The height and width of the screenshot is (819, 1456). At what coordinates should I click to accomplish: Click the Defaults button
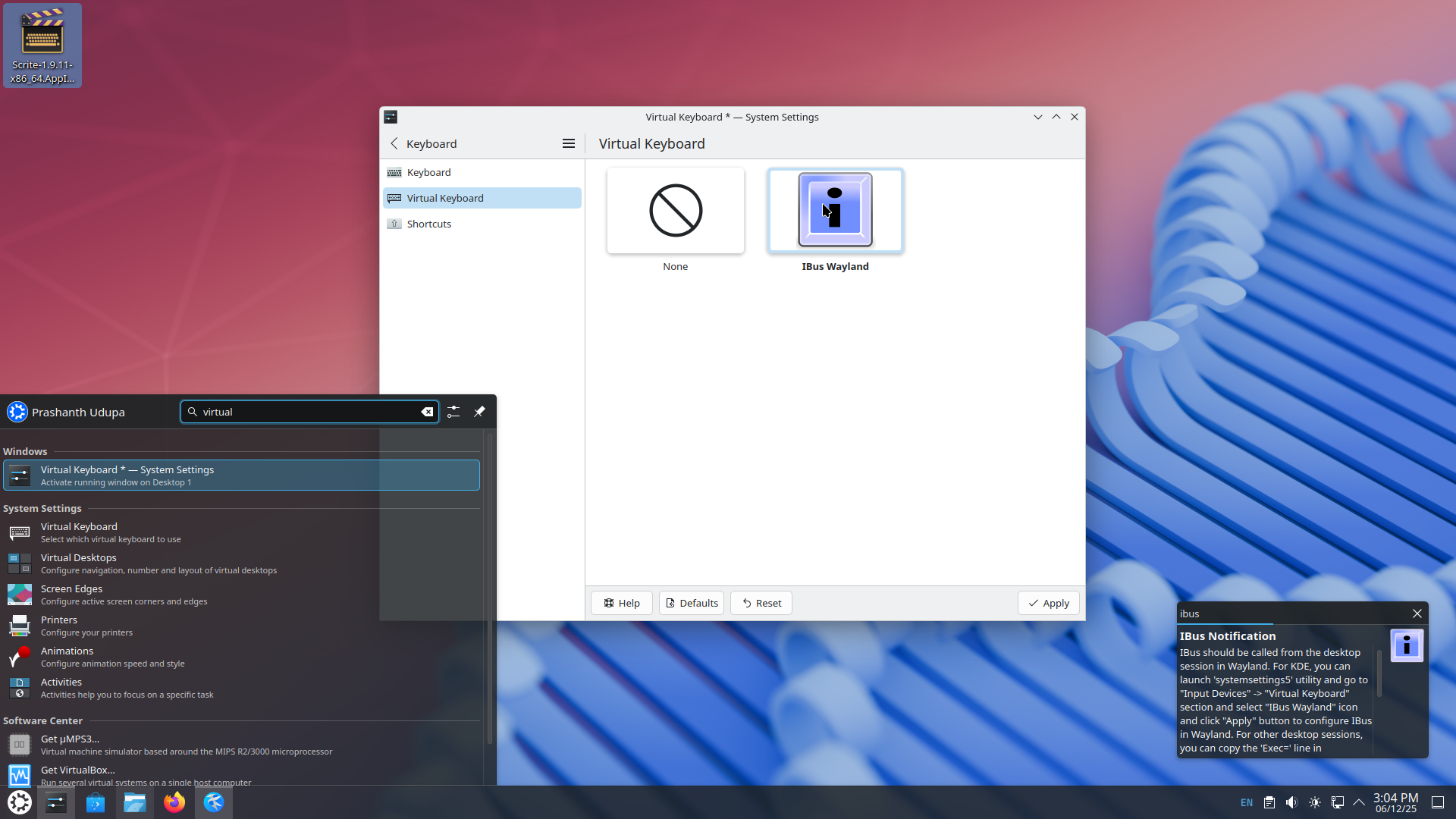point(691,603)
